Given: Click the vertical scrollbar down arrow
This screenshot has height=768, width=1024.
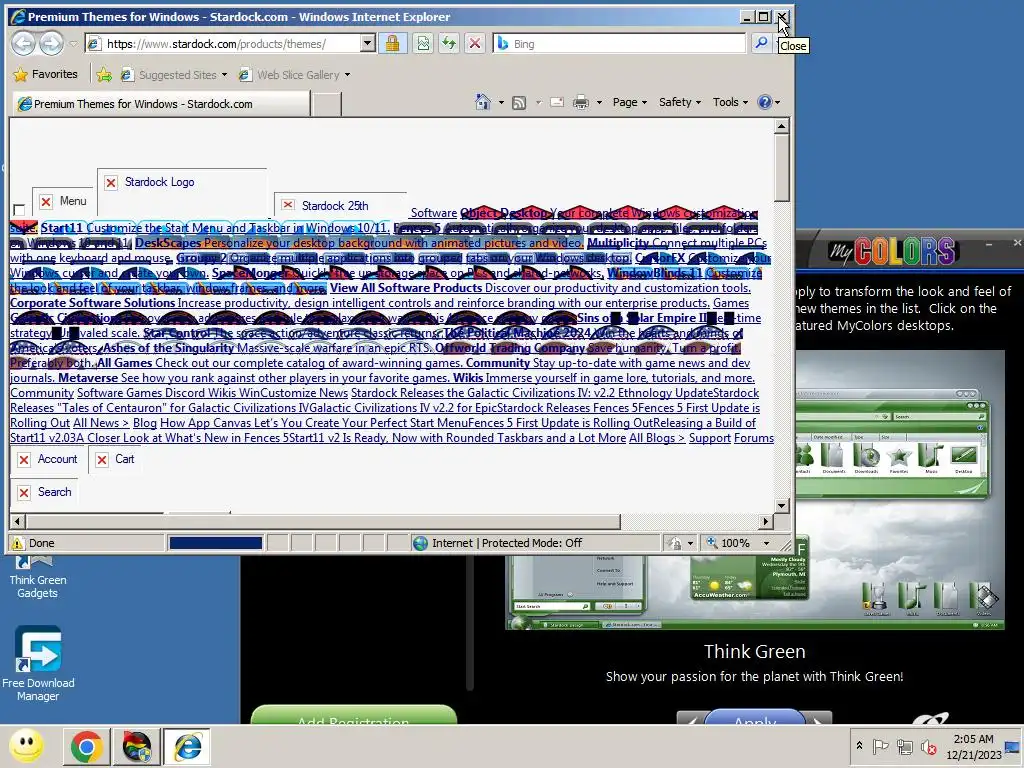Looking at the screenshot, I should (x=781, y=505).
